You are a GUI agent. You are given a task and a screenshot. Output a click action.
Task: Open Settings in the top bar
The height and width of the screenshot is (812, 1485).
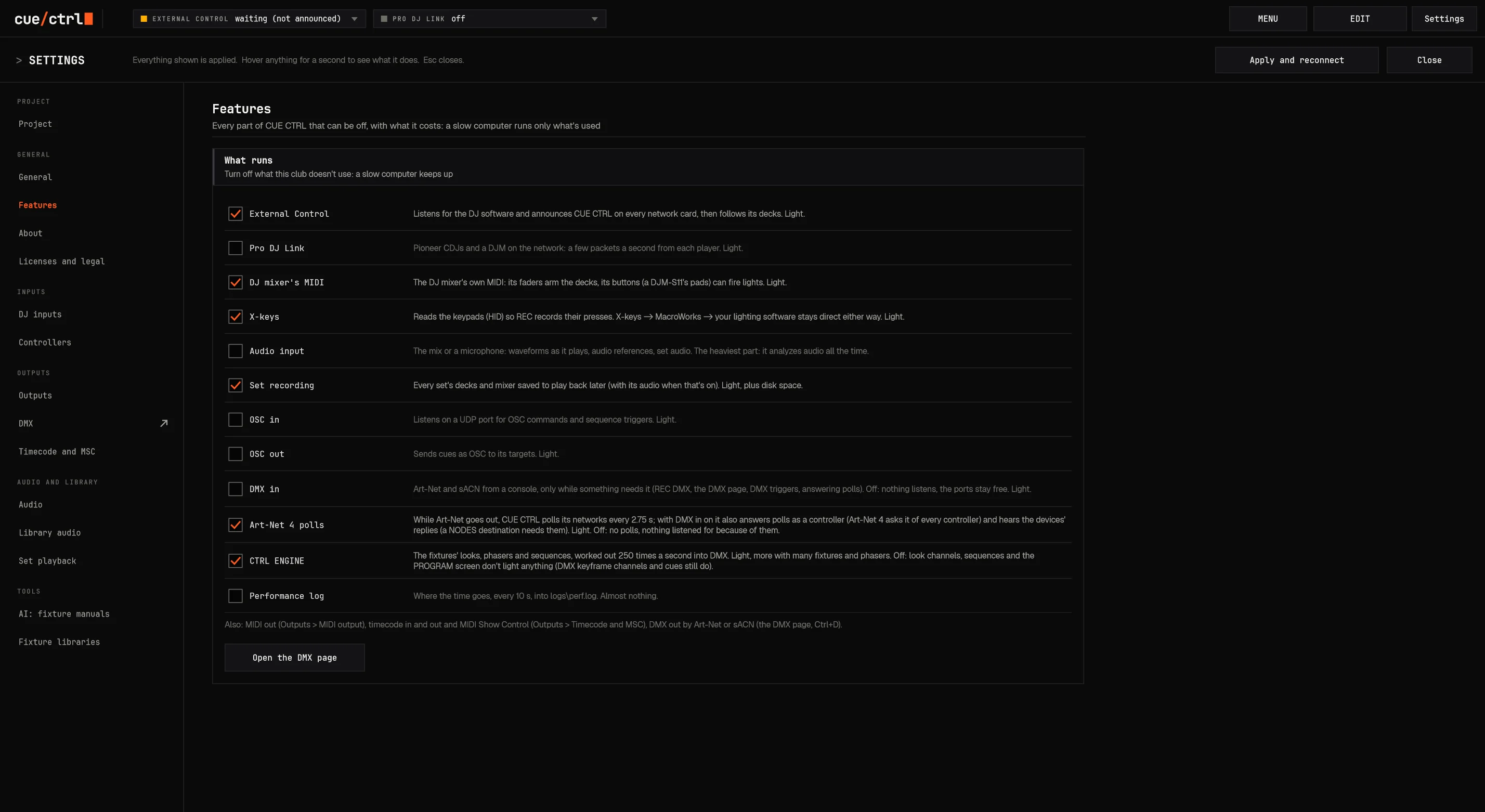point(1444,18)
